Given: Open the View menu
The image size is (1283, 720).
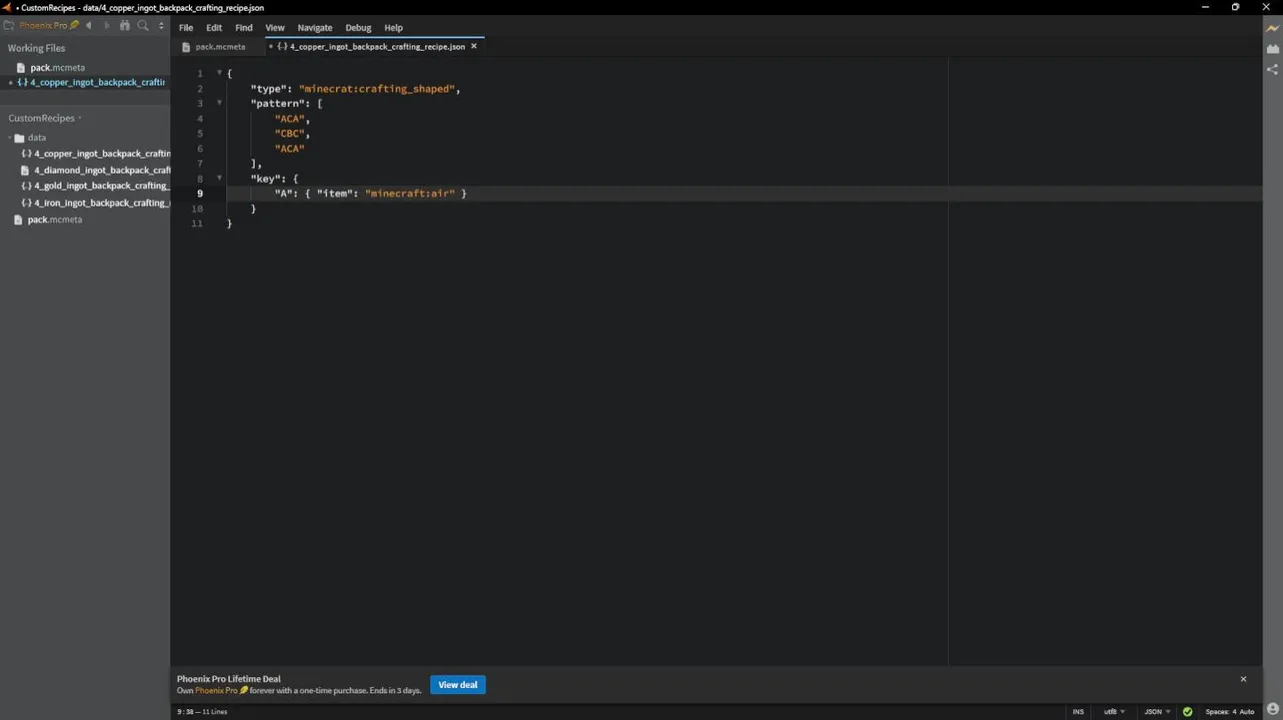Looking at the screenshot, I should [x=275, y=28].
